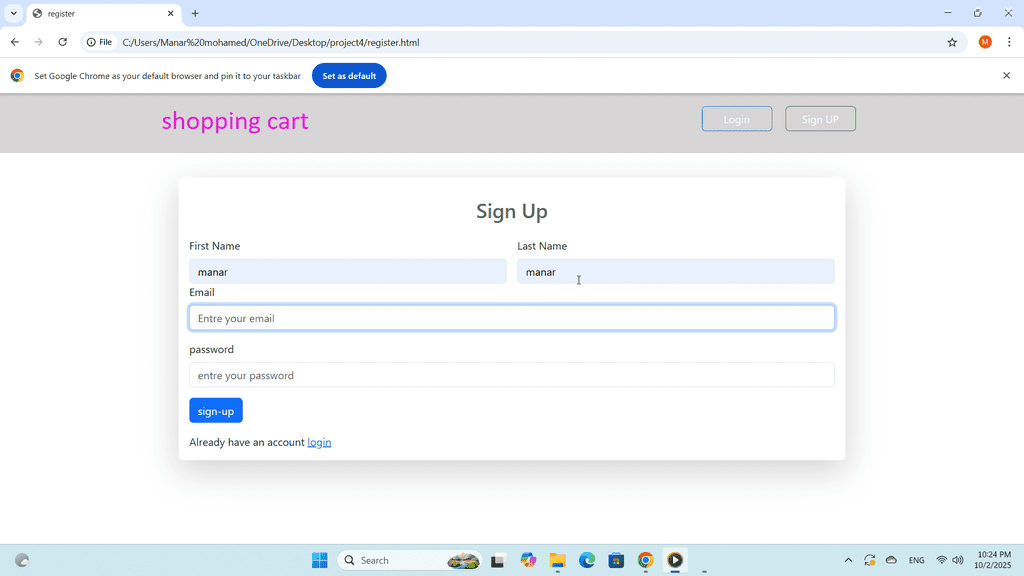The width and height of the screenshot is (1024, 576).
Task: Click the Last Name label
Action: [542, 246]
